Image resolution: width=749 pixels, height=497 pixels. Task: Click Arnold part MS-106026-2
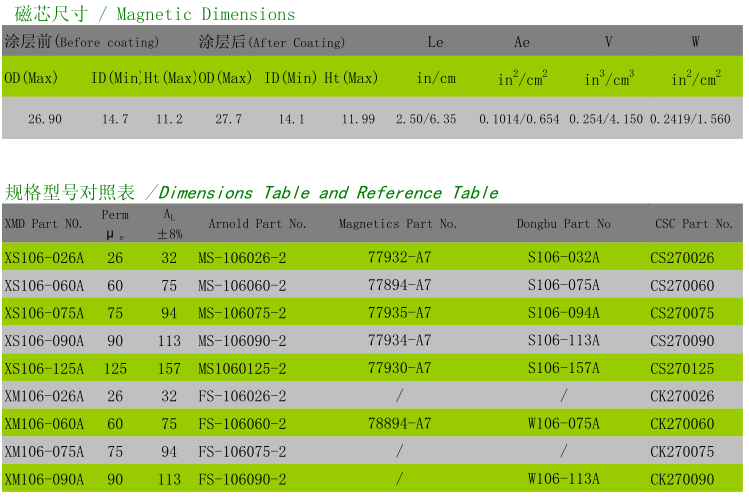click(242, 258)
